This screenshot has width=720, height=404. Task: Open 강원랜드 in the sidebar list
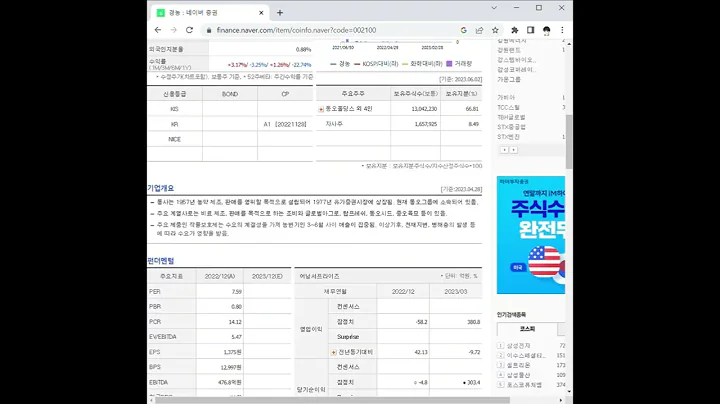[x=509, y=50]
